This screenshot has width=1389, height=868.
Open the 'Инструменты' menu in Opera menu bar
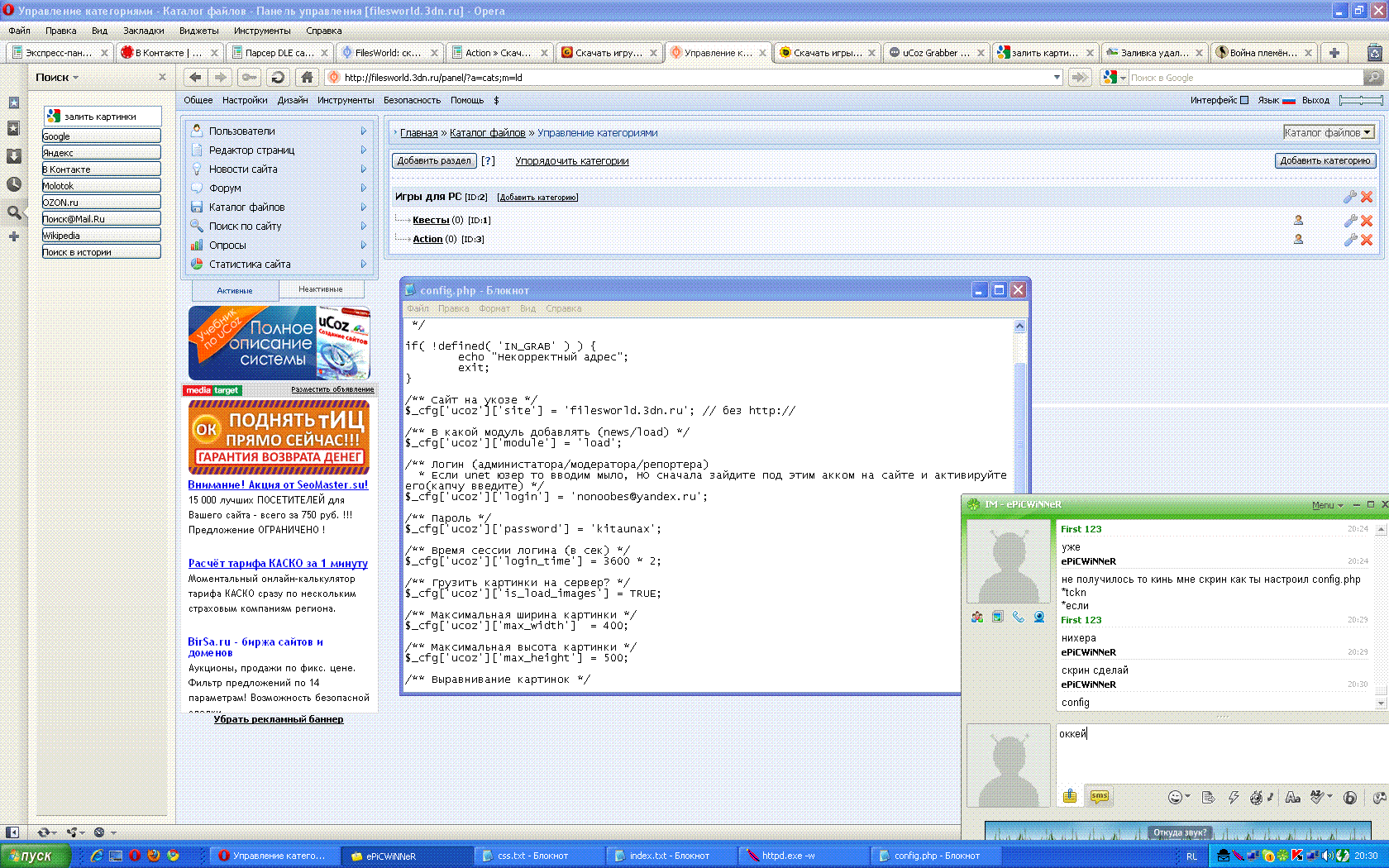(x=262, y=31)
